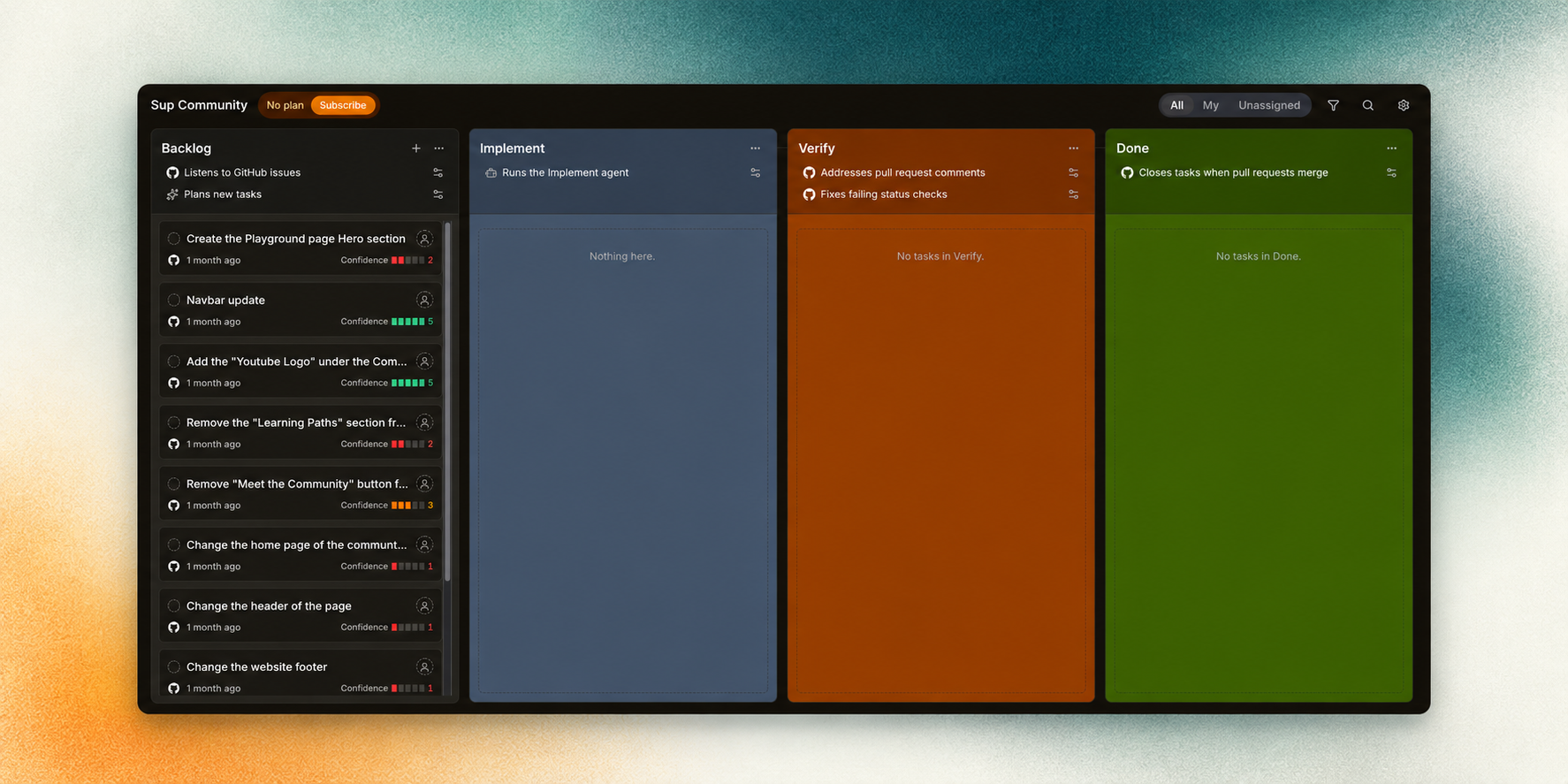Switch to the Unassigned tasks tab
This screenshot has width=1568, height=784.
tap(1268, 105)
